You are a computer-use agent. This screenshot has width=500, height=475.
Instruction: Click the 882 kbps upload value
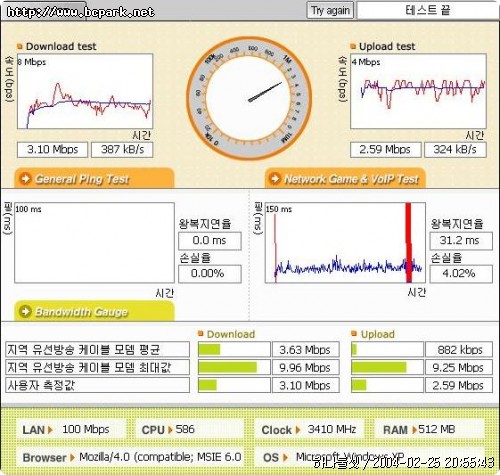(x=459, y=349)
